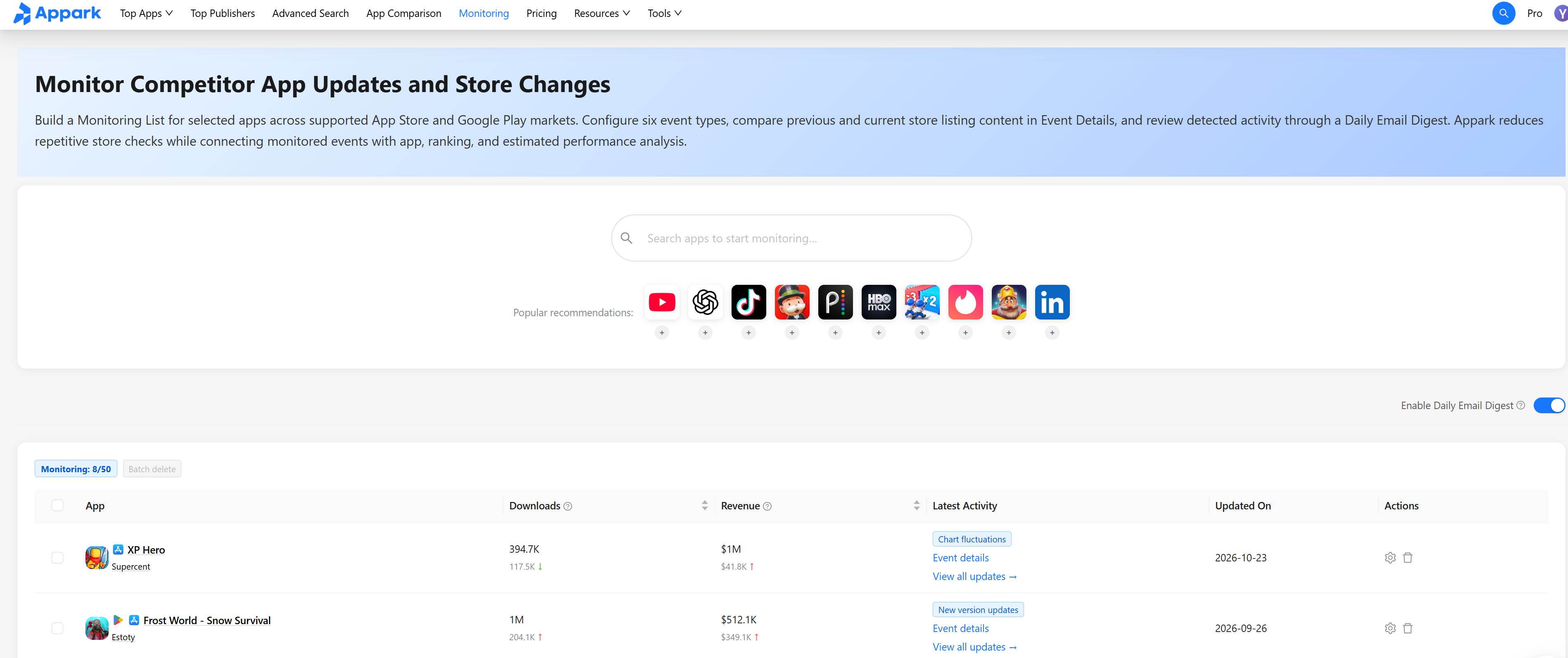Open Event details for XP Hero

click(960, 558)
